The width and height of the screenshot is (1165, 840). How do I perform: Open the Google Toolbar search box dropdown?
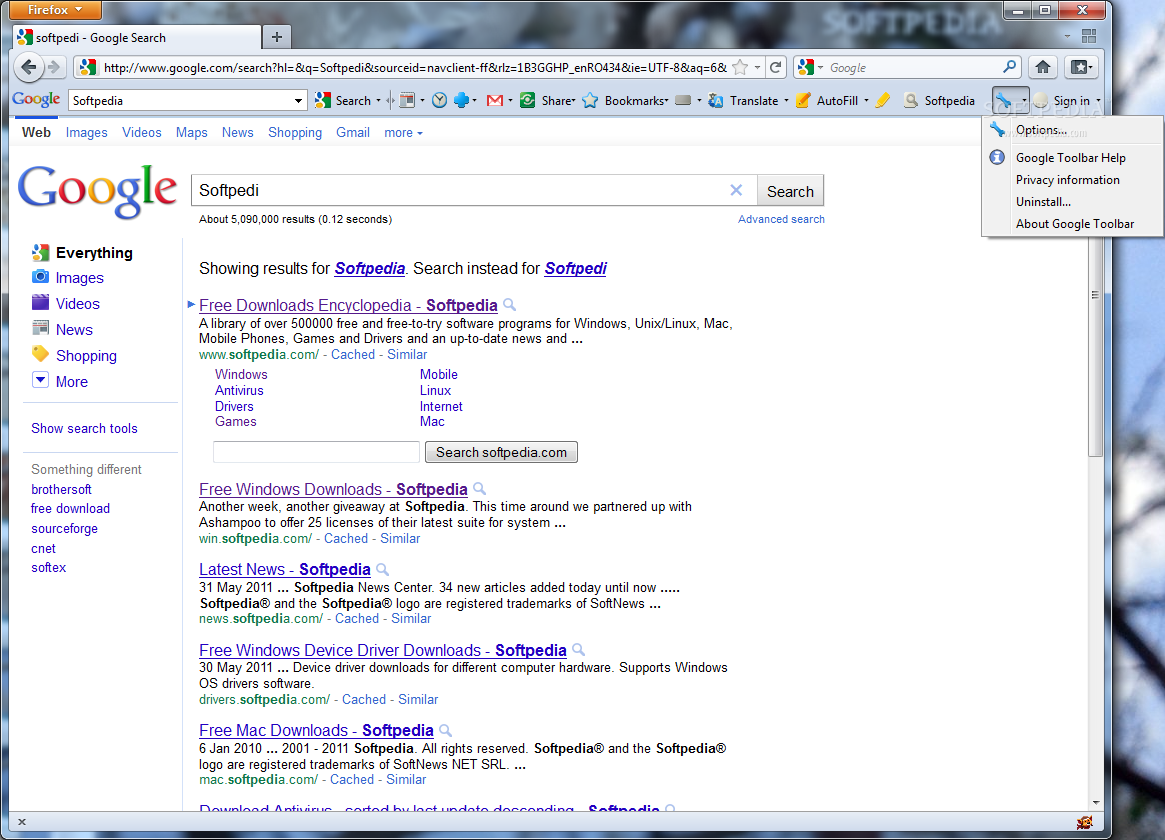pos(298,100)
